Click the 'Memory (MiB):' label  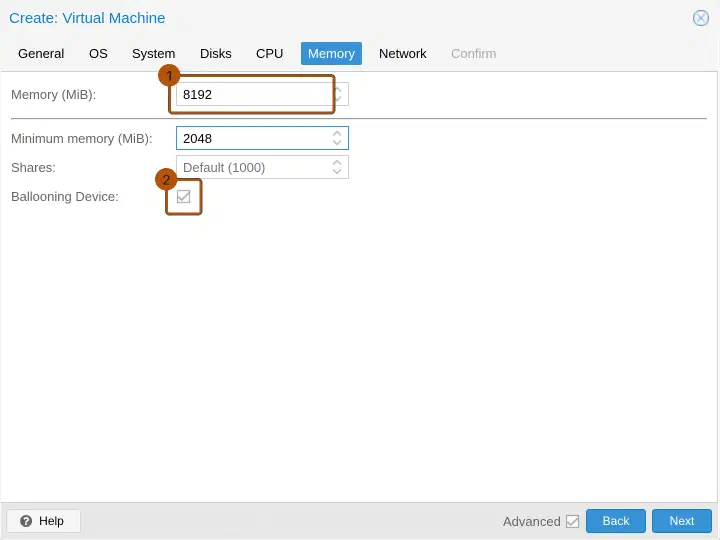coord(53,95)
